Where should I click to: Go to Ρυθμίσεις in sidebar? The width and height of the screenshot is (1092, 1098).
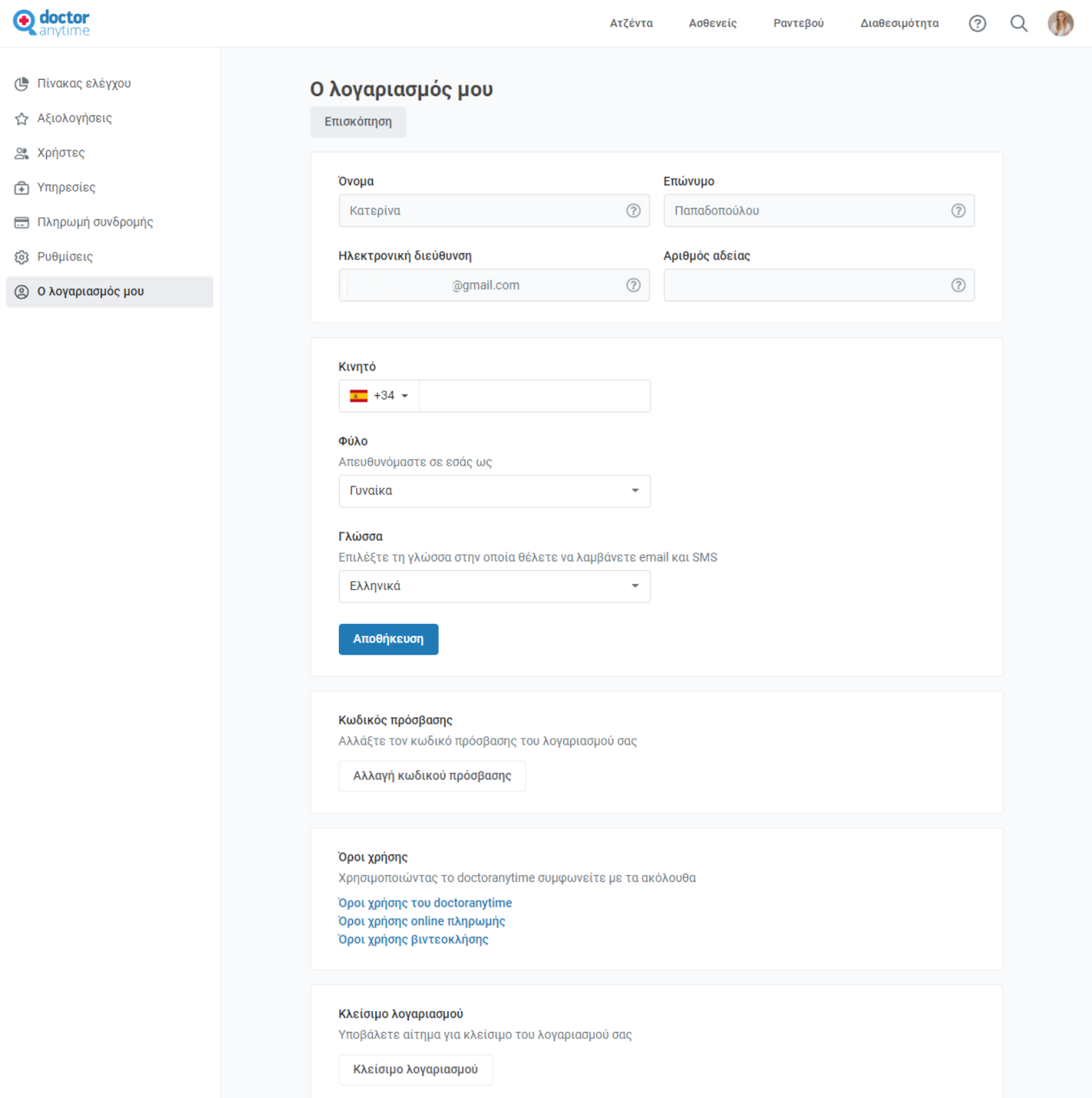click(110, 257)
